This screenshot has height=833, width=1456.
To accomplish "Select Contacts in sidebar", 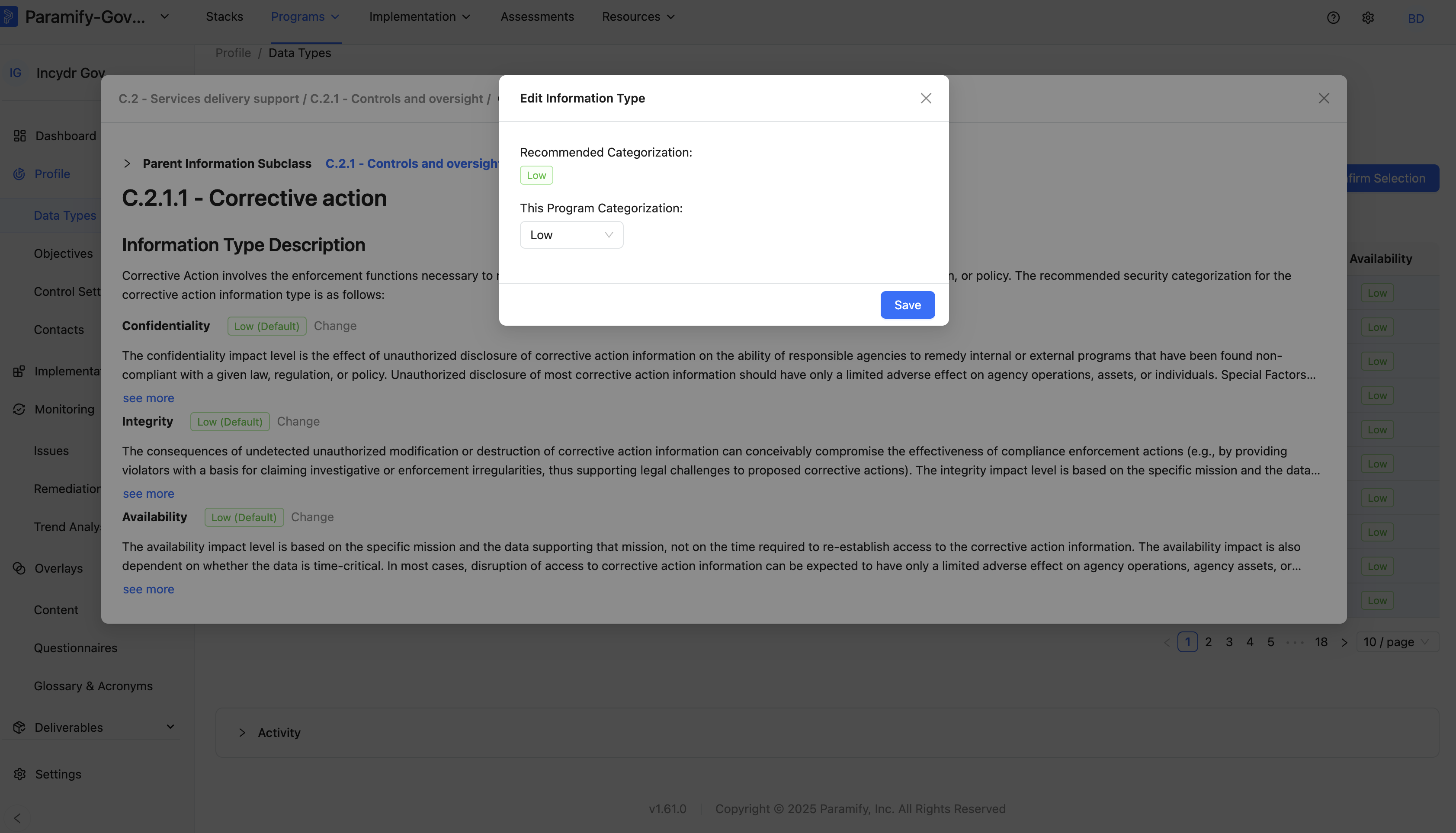I will (59, 330).
